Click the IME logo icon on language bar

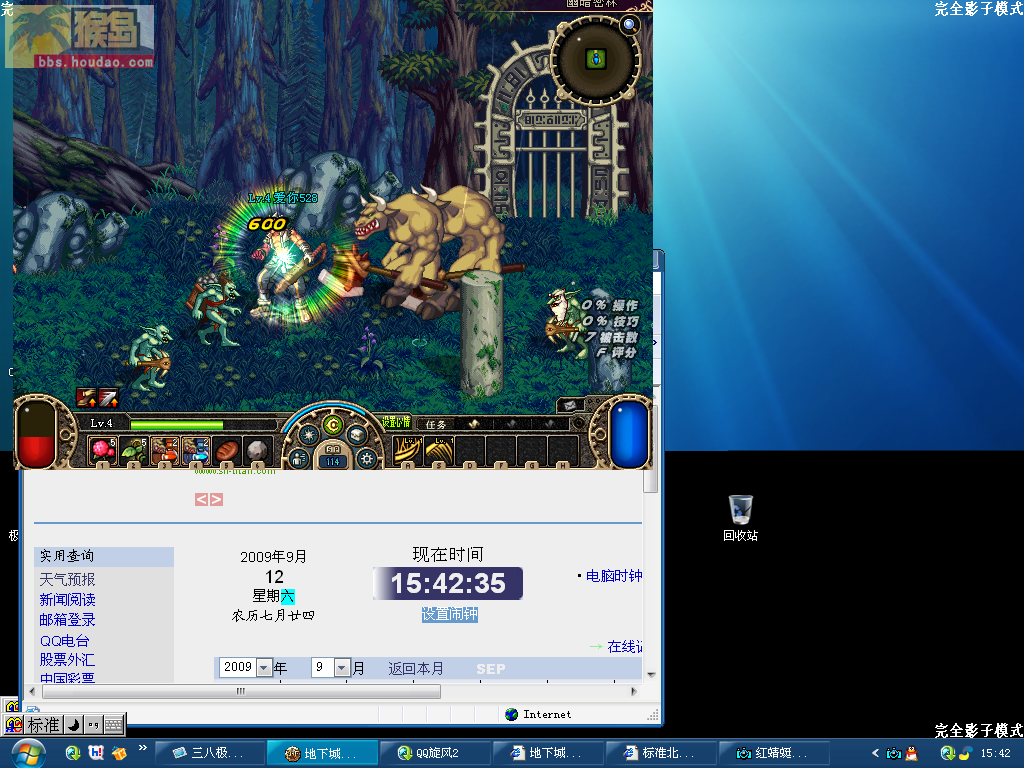coord(14,725)
